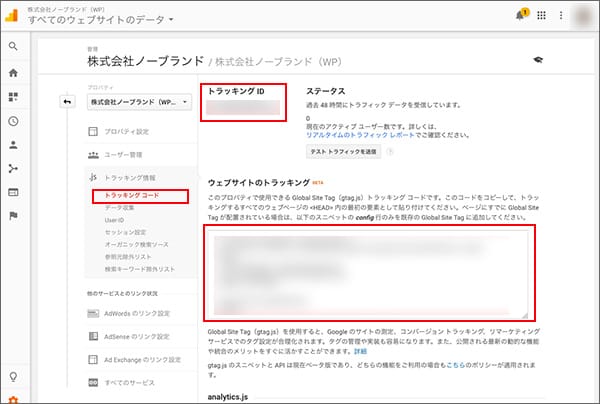The image size is (600, 404).
Task: Click the analytics.js heading
Action: pos(228,397)
